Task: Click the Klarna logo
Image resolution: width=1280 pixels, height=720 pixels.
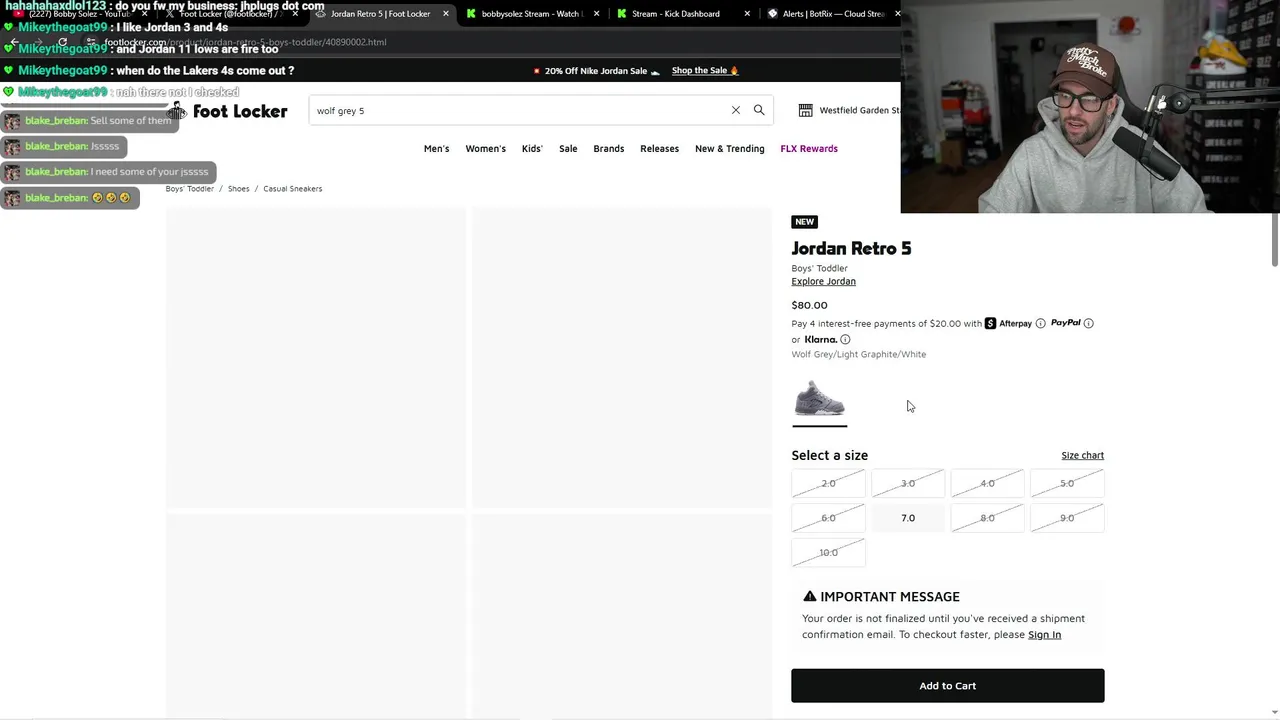Action: point(820,340)
